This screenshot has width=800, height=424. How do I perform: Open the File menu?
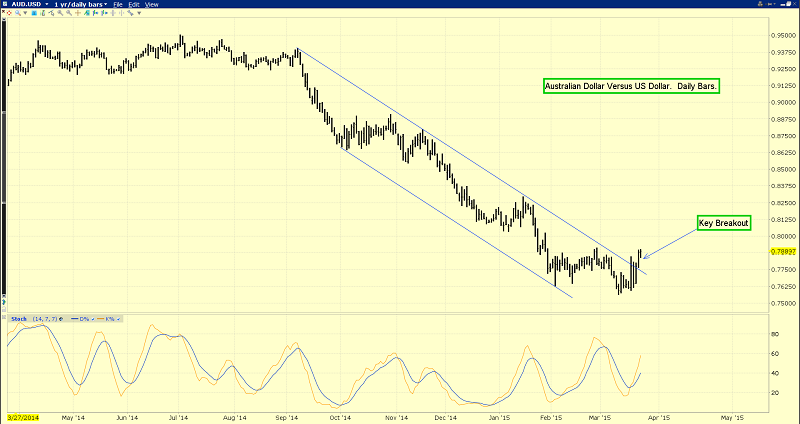click(x=118, y=5)
